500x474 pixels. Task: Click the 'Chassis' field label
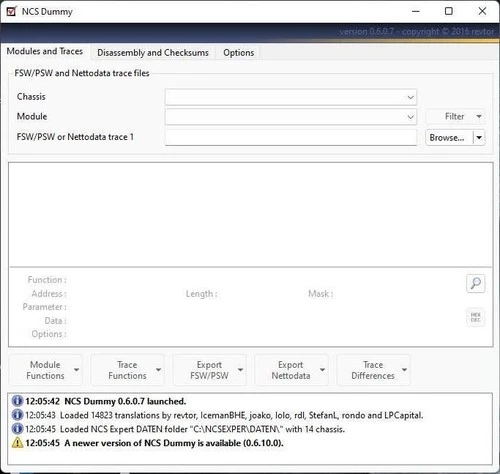pos(31,97)
